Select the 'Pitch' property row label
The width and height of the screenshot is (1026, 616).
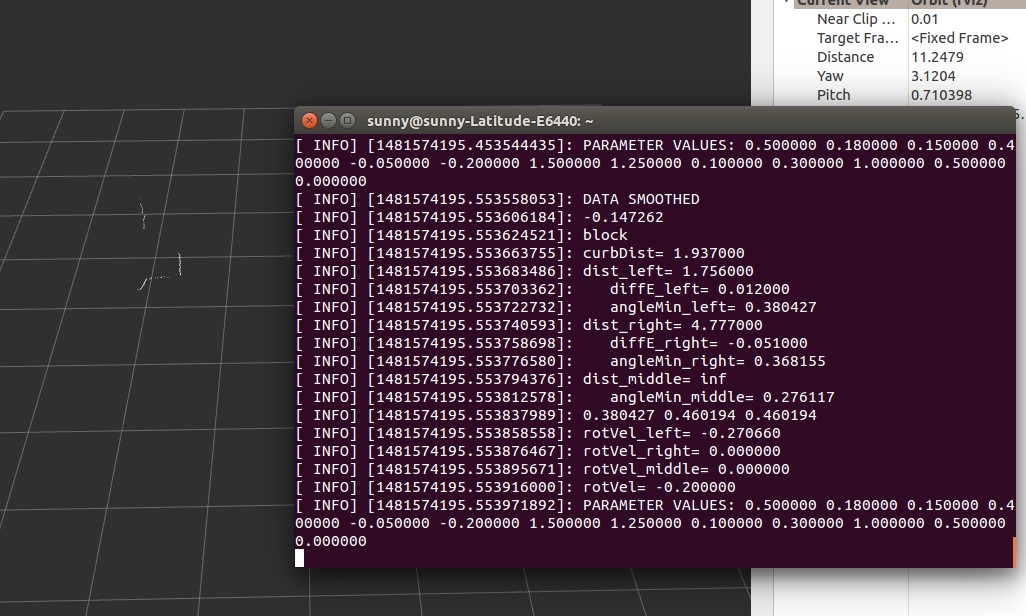834,96
